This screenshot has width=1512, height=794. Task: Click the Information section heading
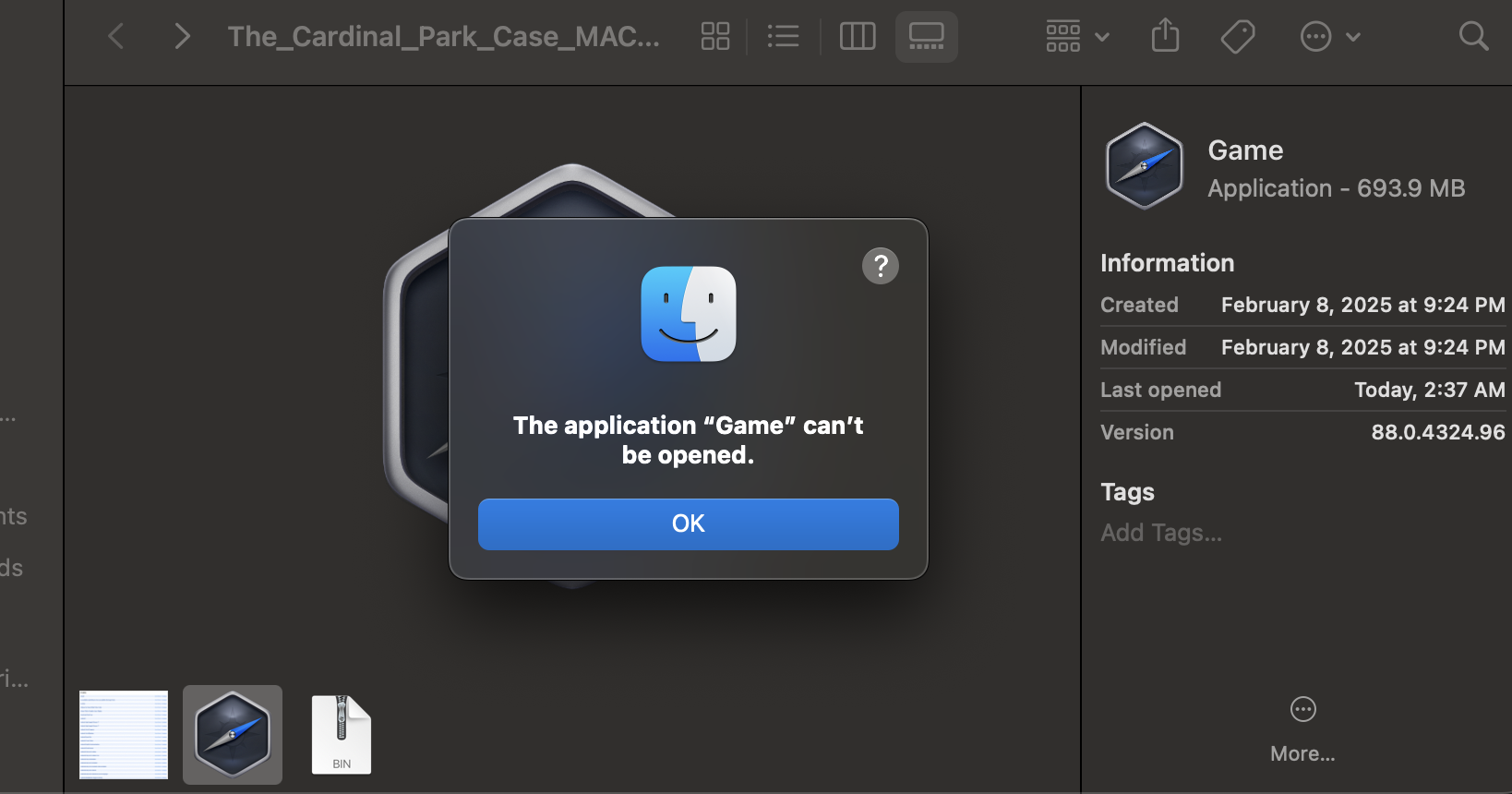coord(1167,263)
